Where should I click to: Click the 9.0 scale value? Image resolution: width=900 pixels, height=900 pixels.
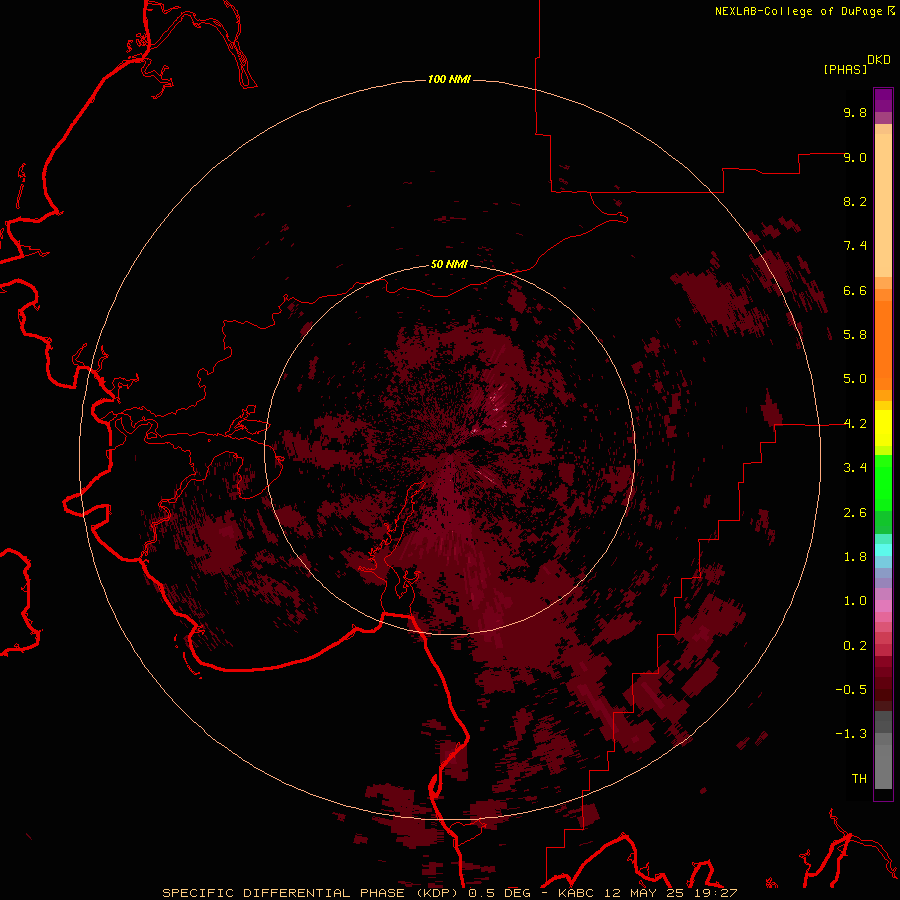click(x=855, y=157)
